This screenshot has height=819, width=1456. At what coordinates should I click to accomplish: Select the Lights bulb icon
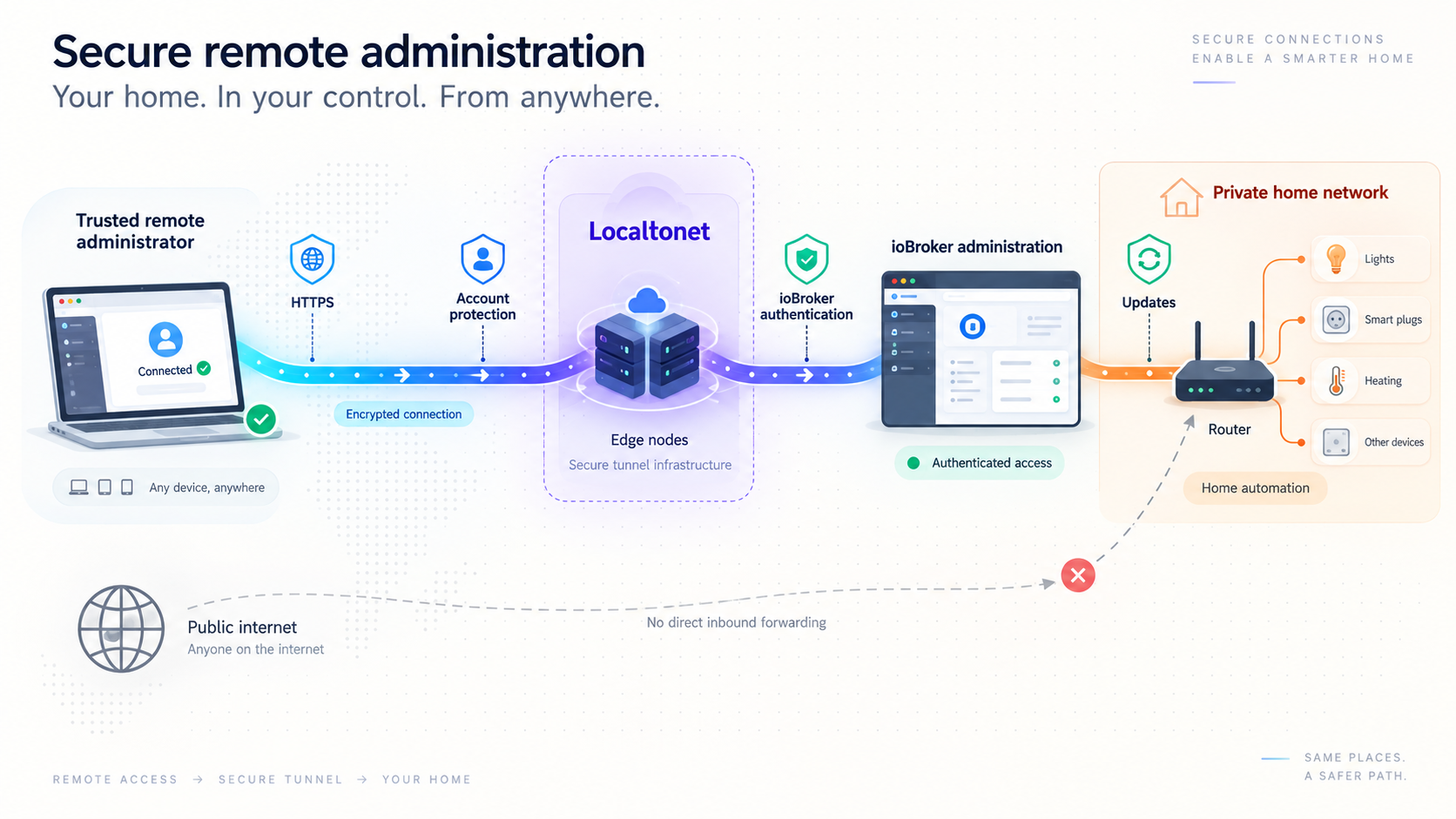click(1336, 258)
